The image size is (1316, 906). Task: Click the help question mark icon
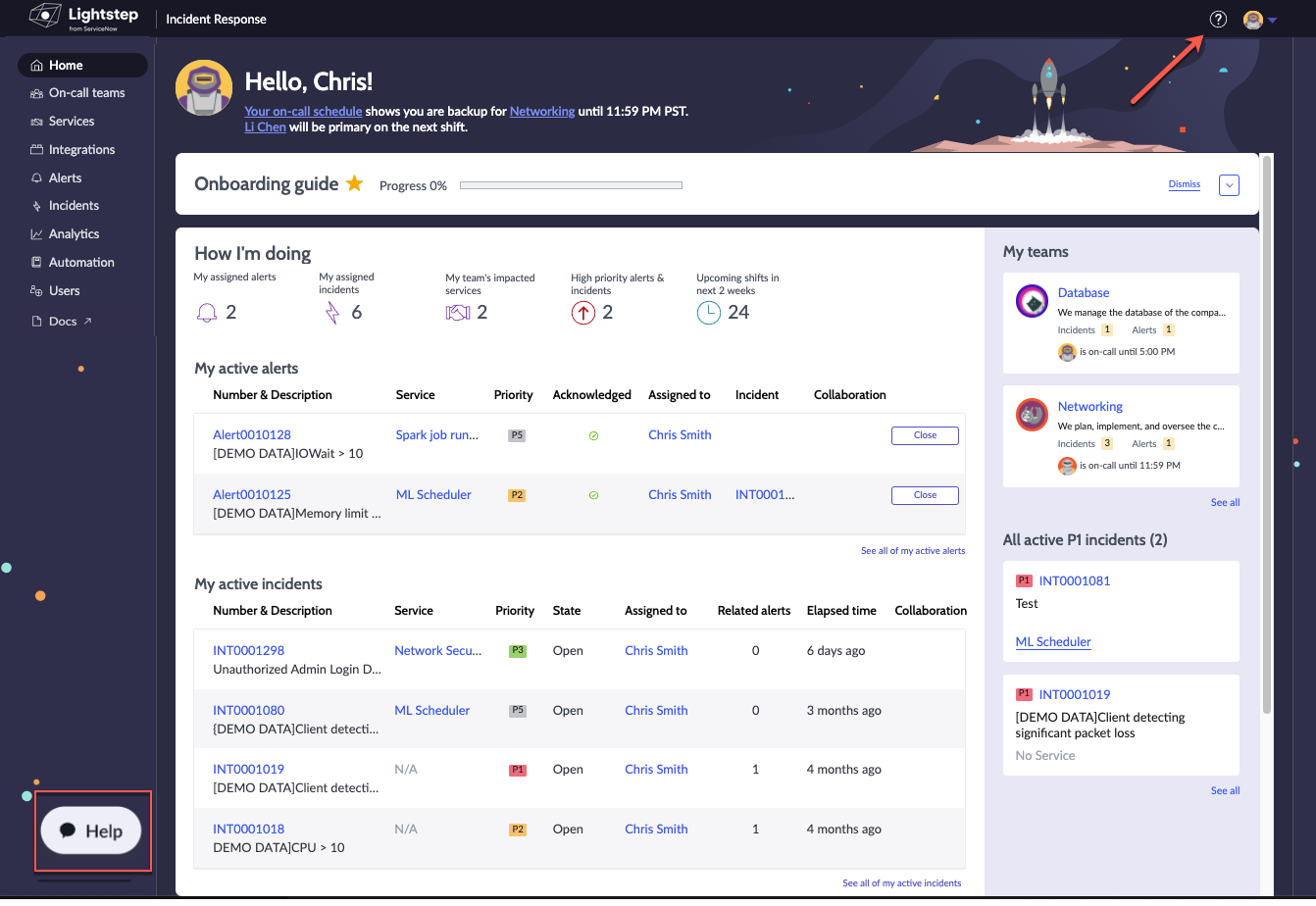(x=1218, y=19)
